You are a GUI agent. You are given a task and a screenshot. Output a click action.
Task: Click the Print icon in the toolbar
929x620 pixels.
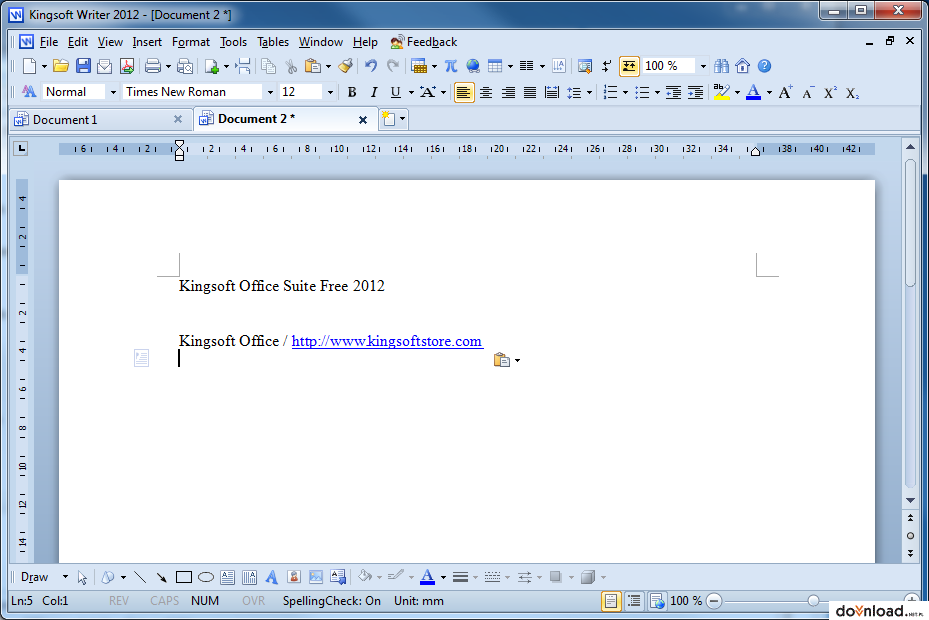[153, 66]
